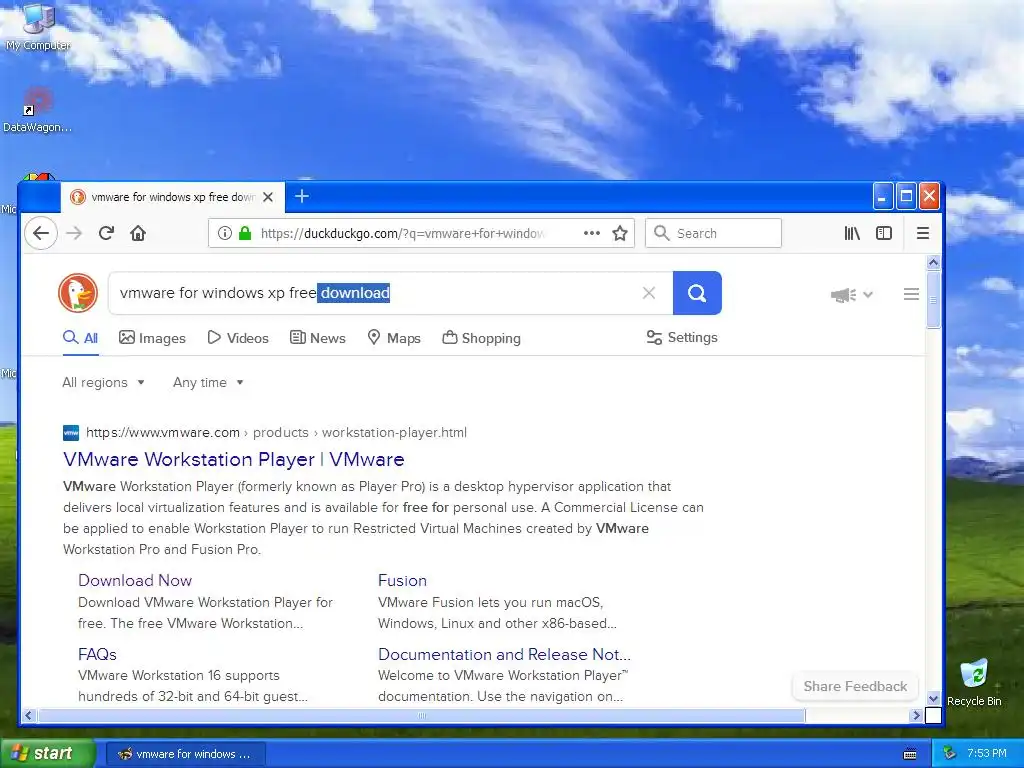The width and height of the screenshot is (1024, 768).
Task: Minimize the Firefox window
Action: pos(883,196)
